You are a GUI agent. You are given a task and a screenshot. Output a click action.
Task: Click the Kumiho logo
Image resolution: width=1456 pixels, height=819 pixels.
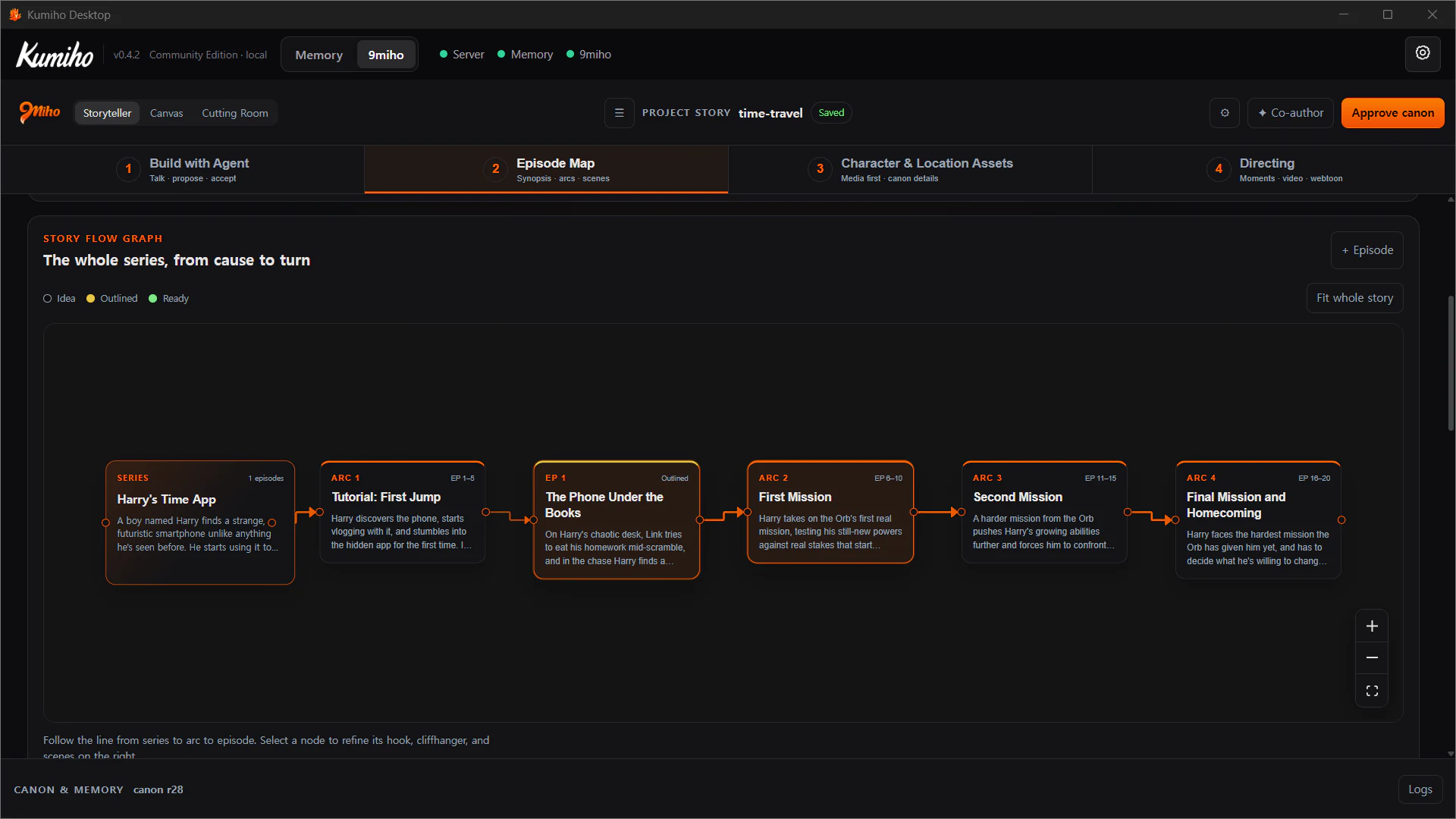coord(55,55)
